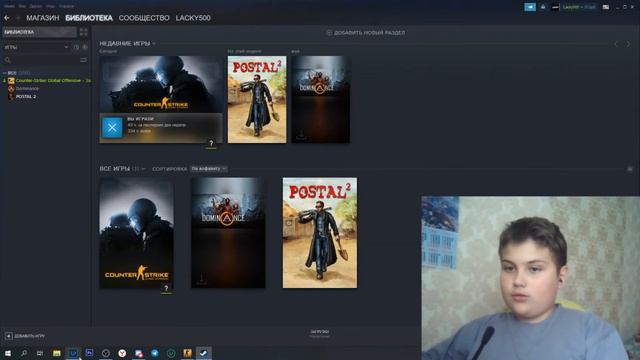Image resolution: width=640 pixels, height=360 pixels.
Task: Open the Counter-Strike cover in all games
Action: (136, 233)
